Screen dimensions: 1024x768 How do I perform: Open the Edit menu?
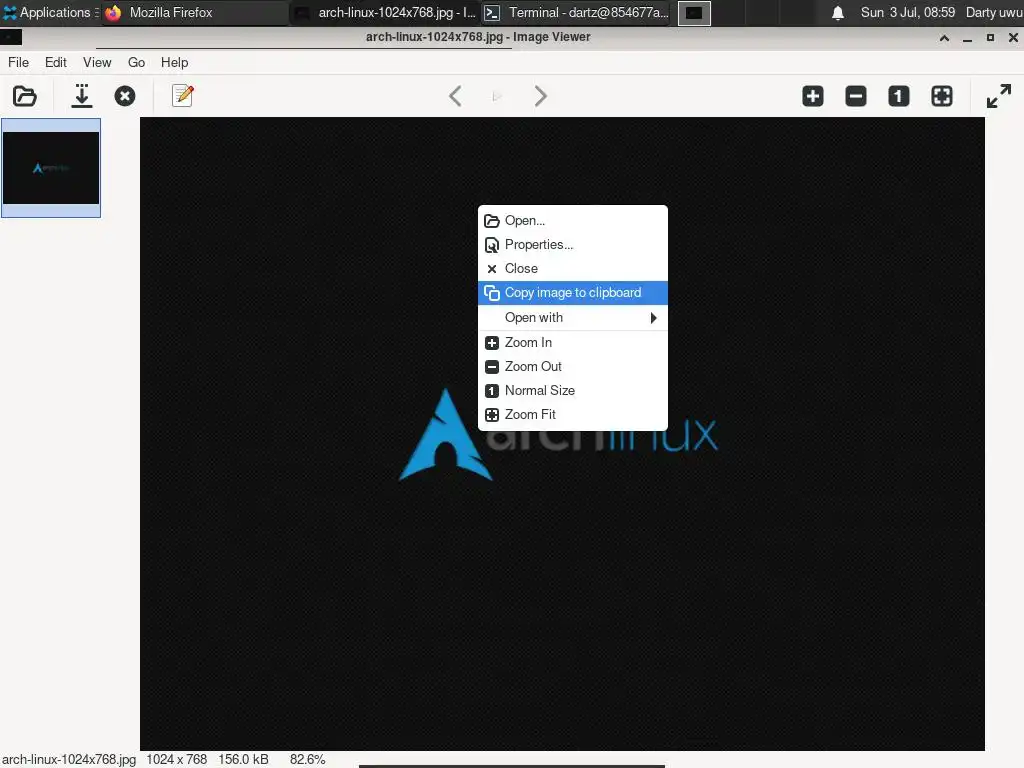(x=56, y=62)
